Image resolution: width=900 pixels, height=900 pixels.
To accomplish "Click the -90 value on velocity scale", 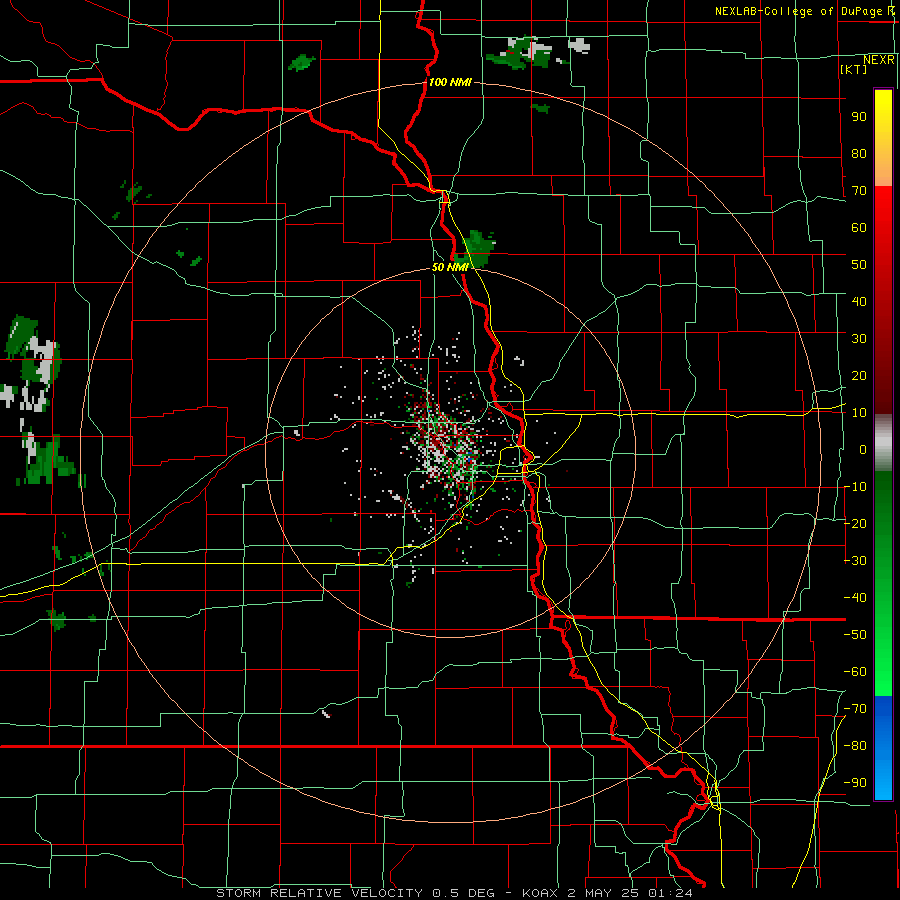I will click(855, 783).
